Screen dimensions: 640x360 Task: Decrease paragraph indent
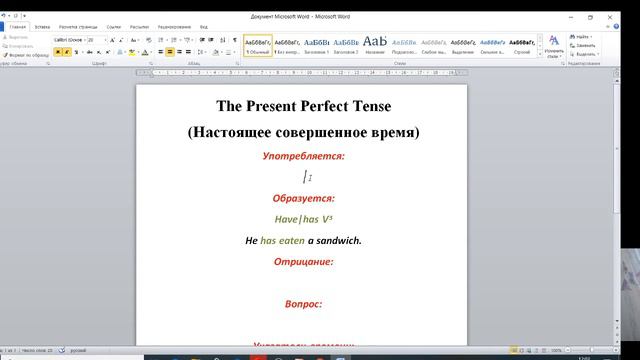coord(202,40)
